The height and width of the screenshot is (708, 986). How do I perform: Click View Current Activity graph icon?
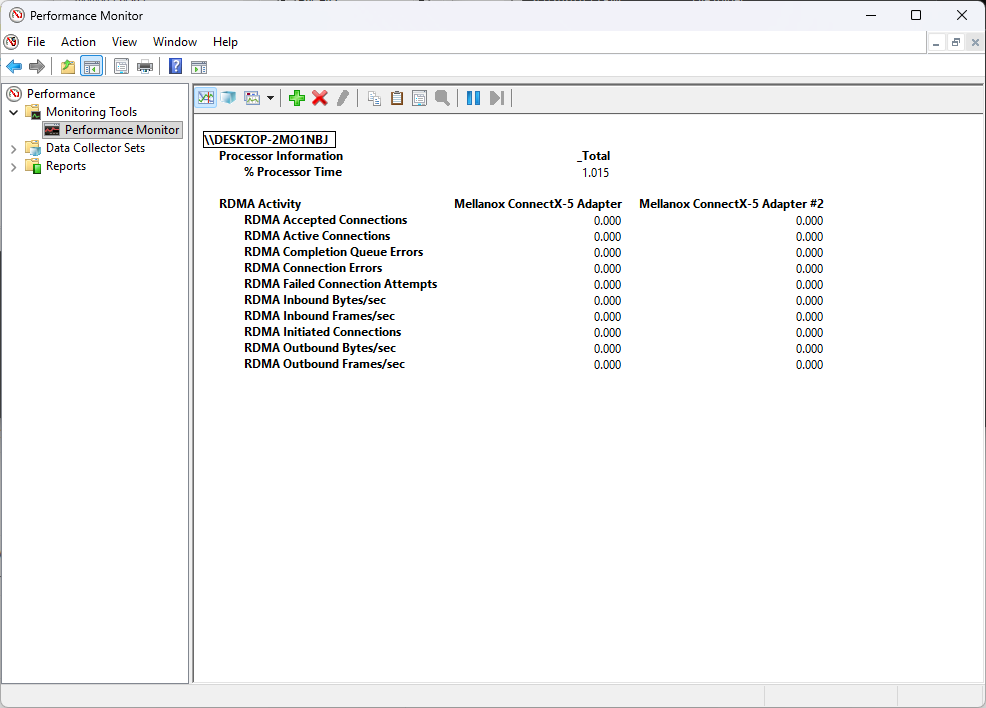(206, 98)
